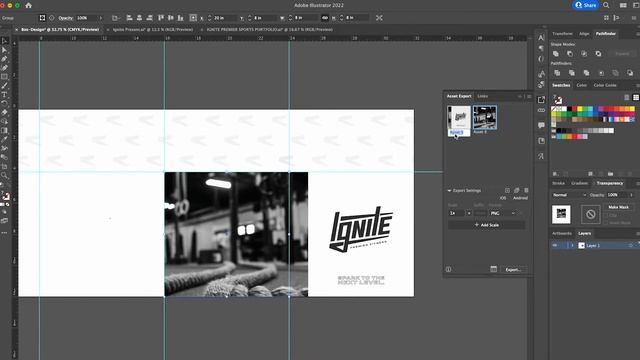
Task: Click the Minus Front shape mode icon
Action: click(x=570, y=53)
